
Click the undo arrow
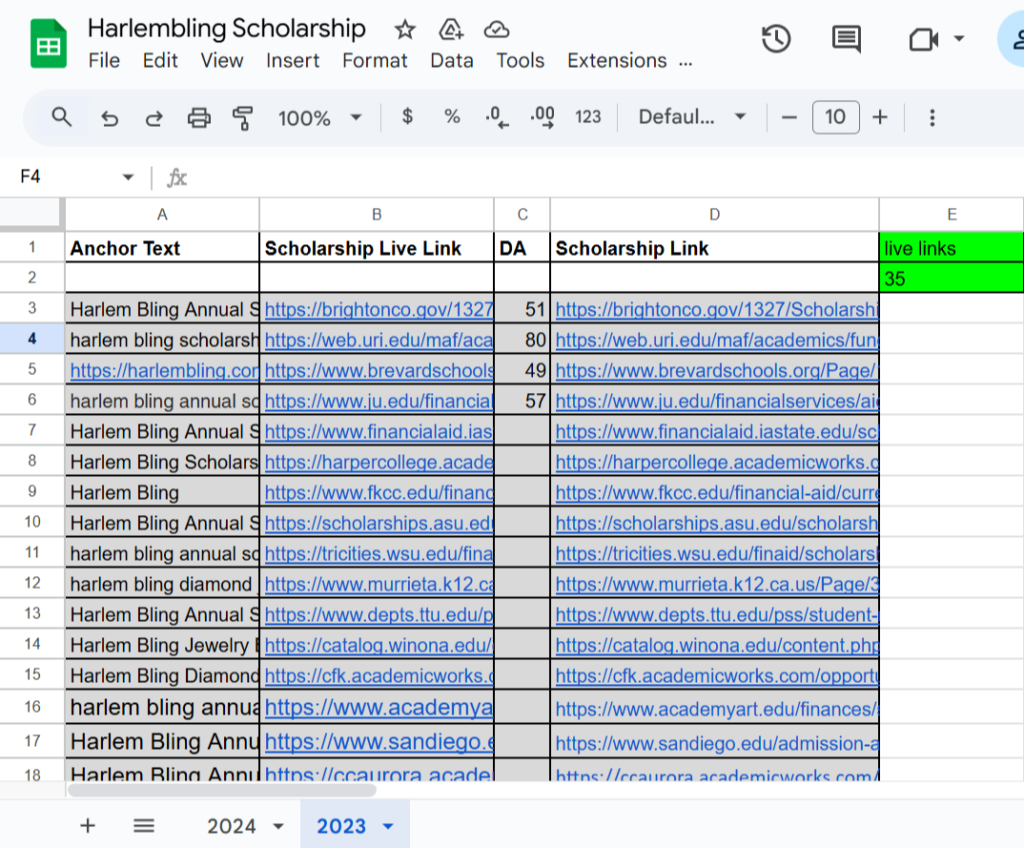coord(110,118)
